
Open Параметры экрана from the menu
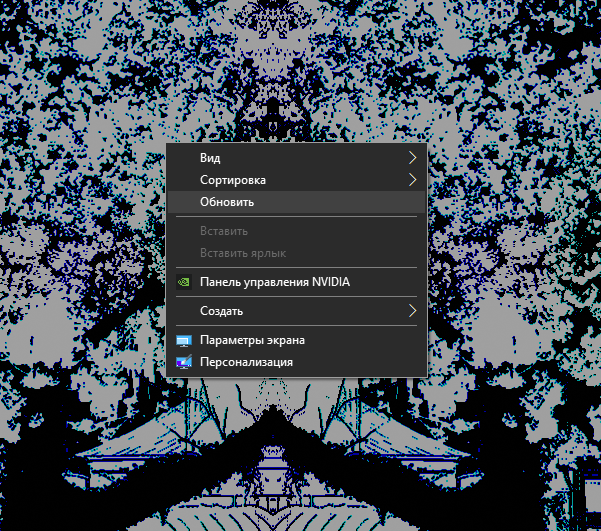(x=296, y=340)
